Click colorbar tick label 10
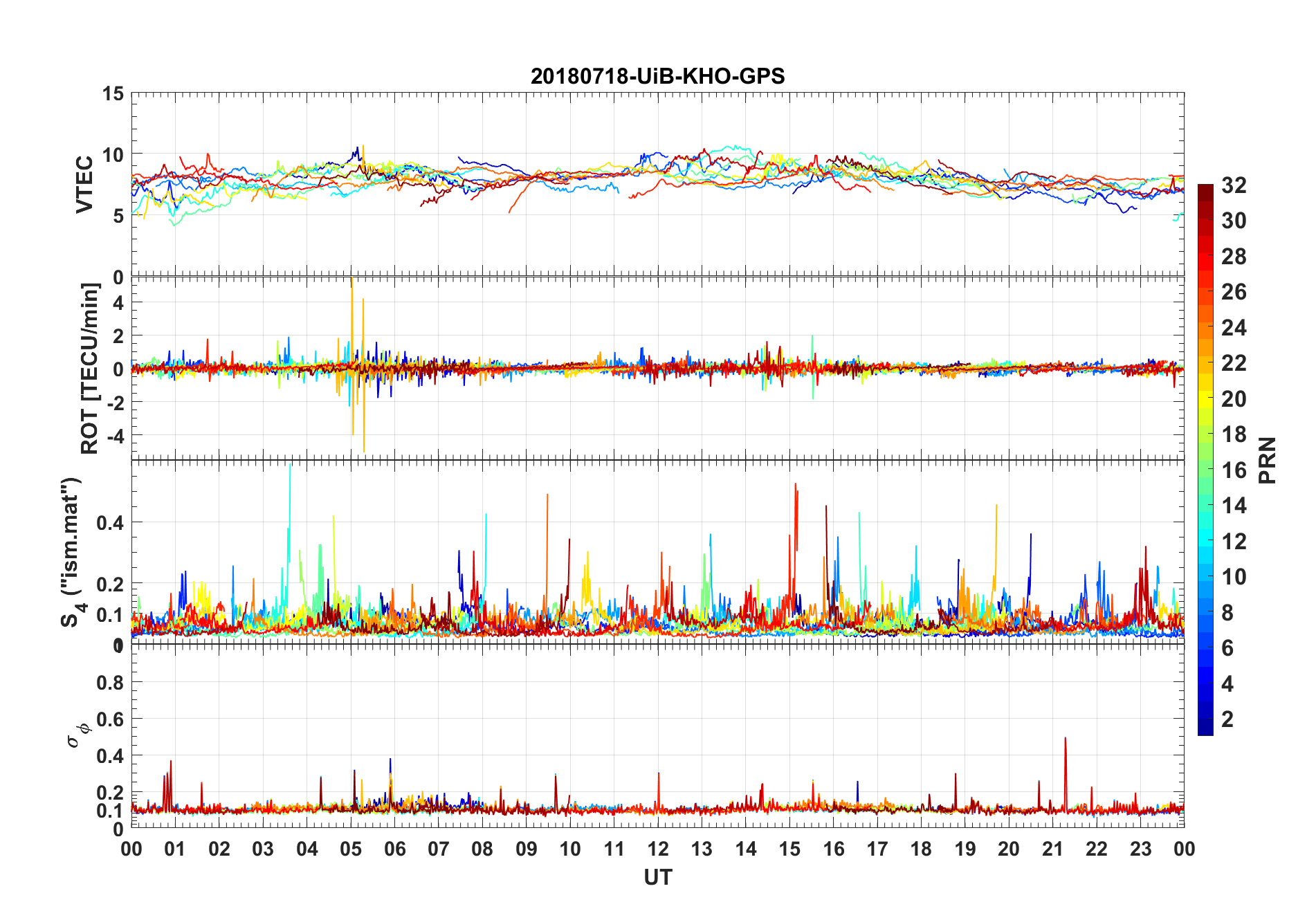This screenshot has height=920, width=1316. click(1234, 576)
